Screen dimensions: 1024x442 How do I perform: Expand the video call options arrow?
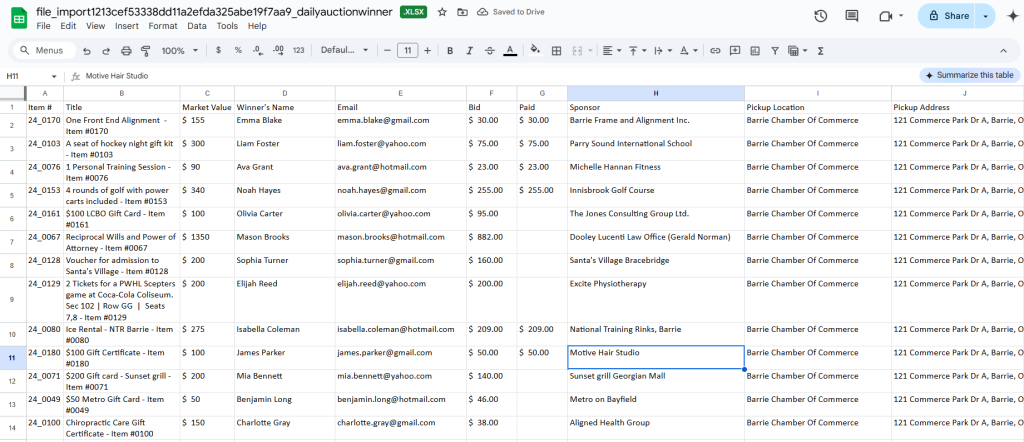tap(901, 16)
